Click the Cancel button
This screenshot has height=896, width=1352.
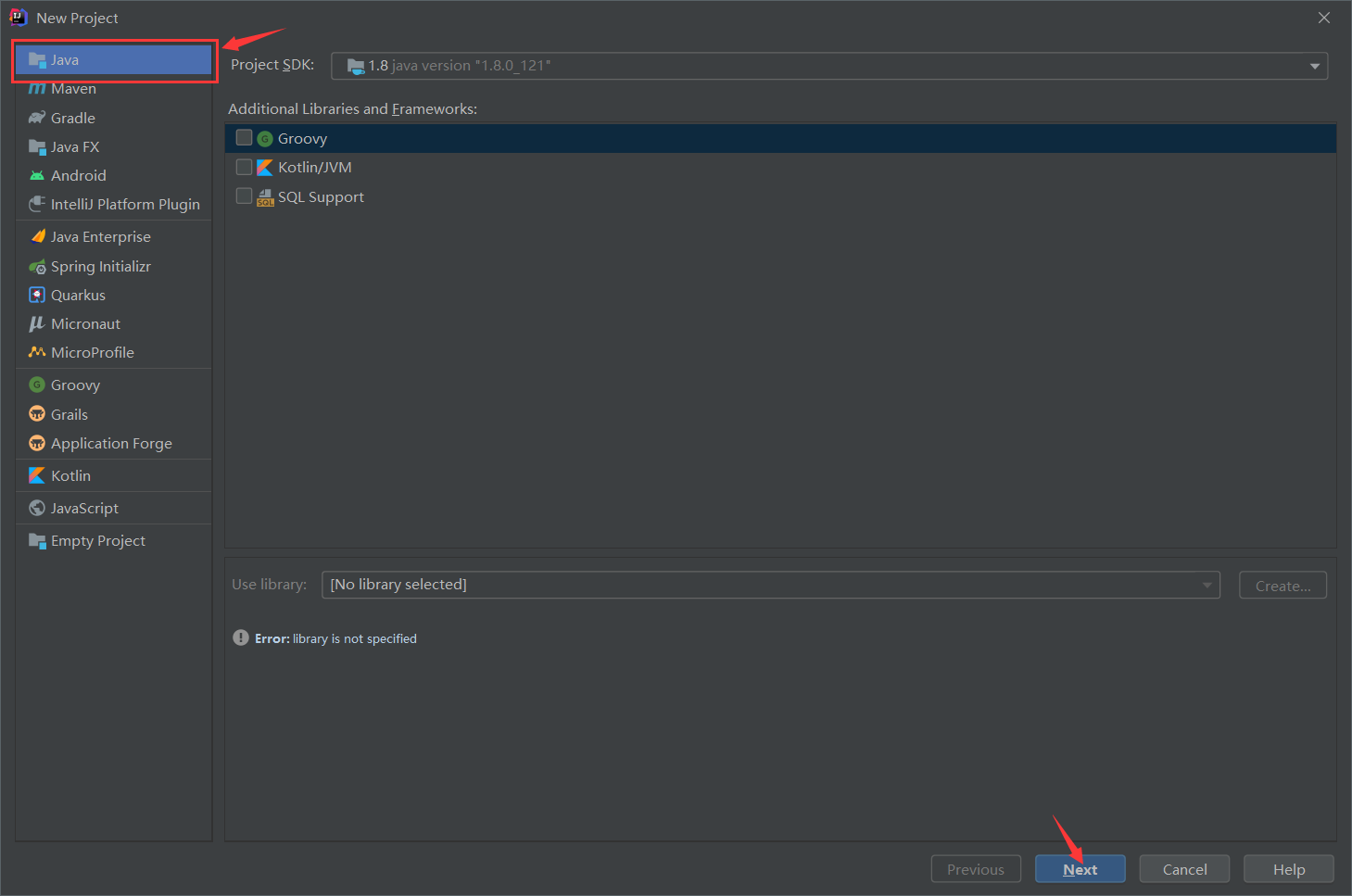pos(1183,869)
